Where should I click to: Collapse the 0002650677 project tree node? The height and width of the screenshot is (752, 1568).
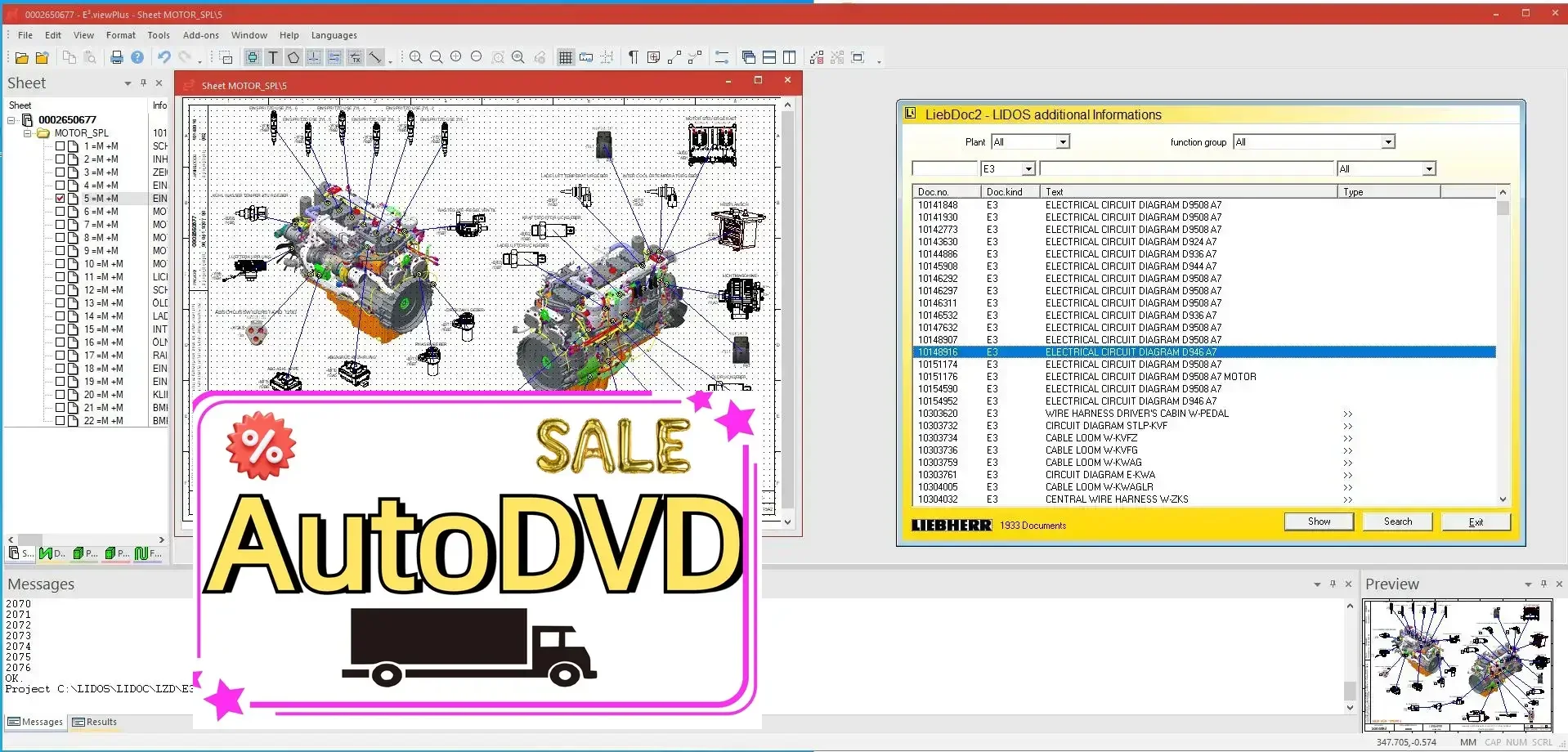11,120
